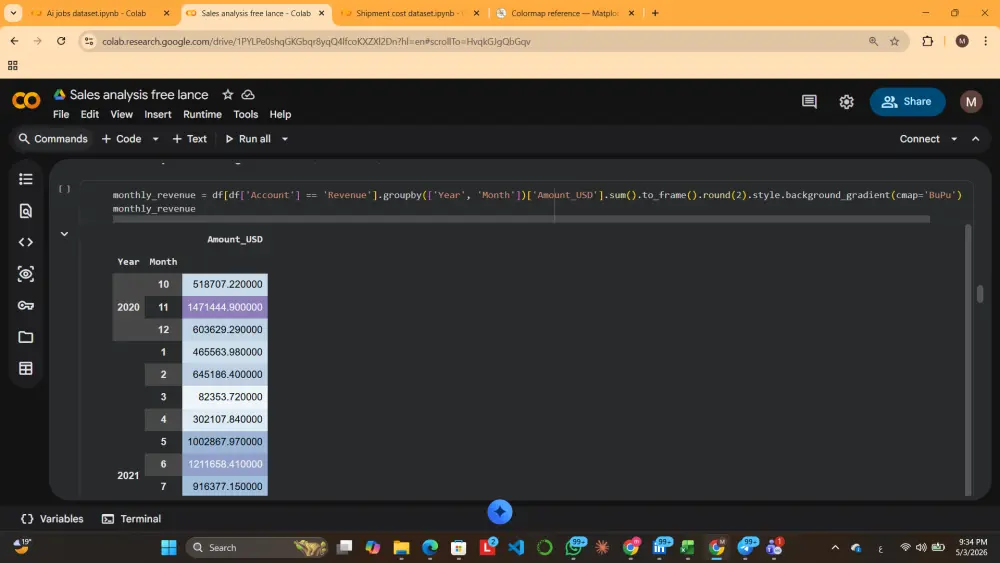Click the cloud save status icon
Viewport: 1000px width, 563px height.
tap(248, 94)
